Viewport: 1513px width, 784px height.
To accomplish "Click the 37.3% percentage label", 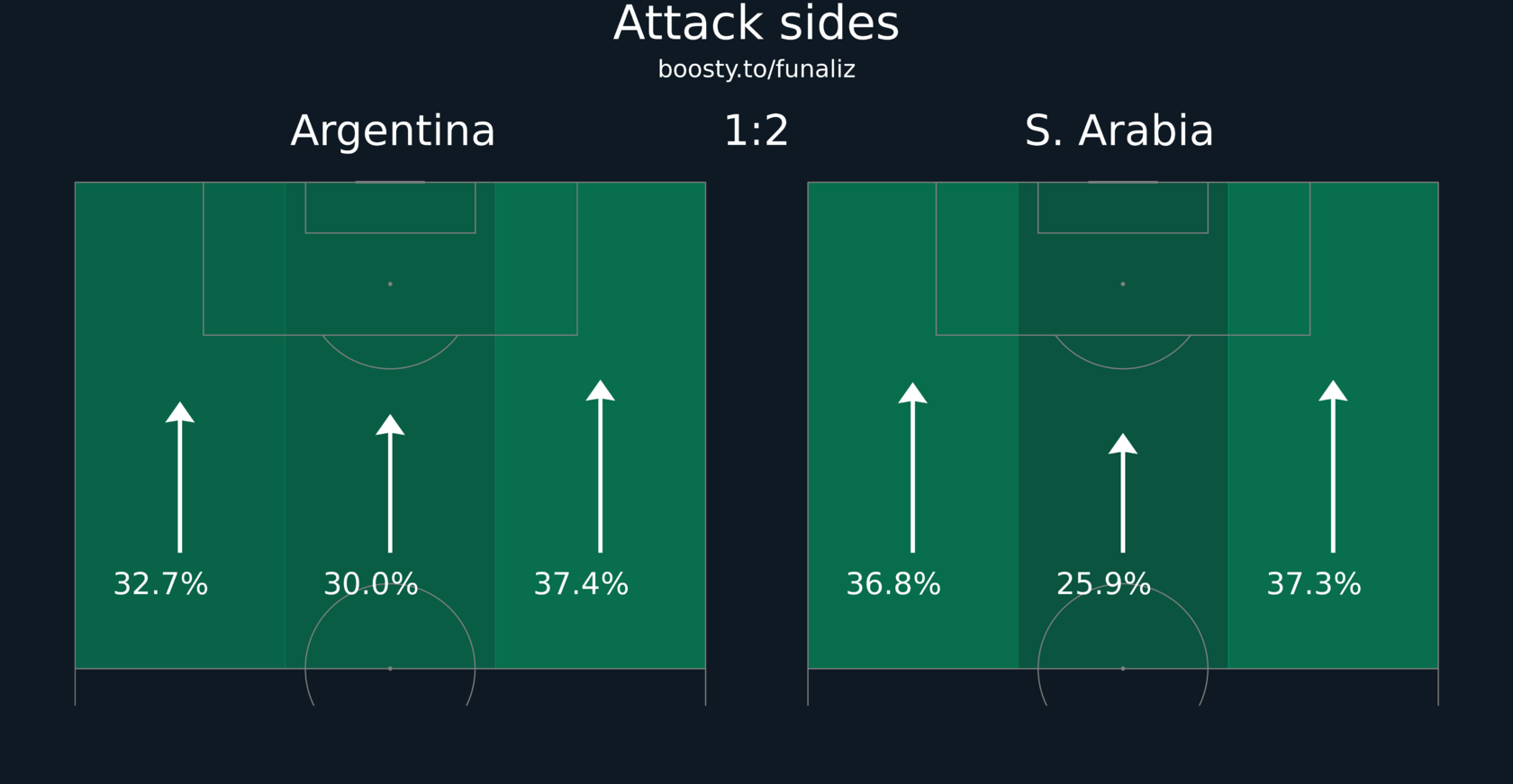I will click(x=1314, y=584).
